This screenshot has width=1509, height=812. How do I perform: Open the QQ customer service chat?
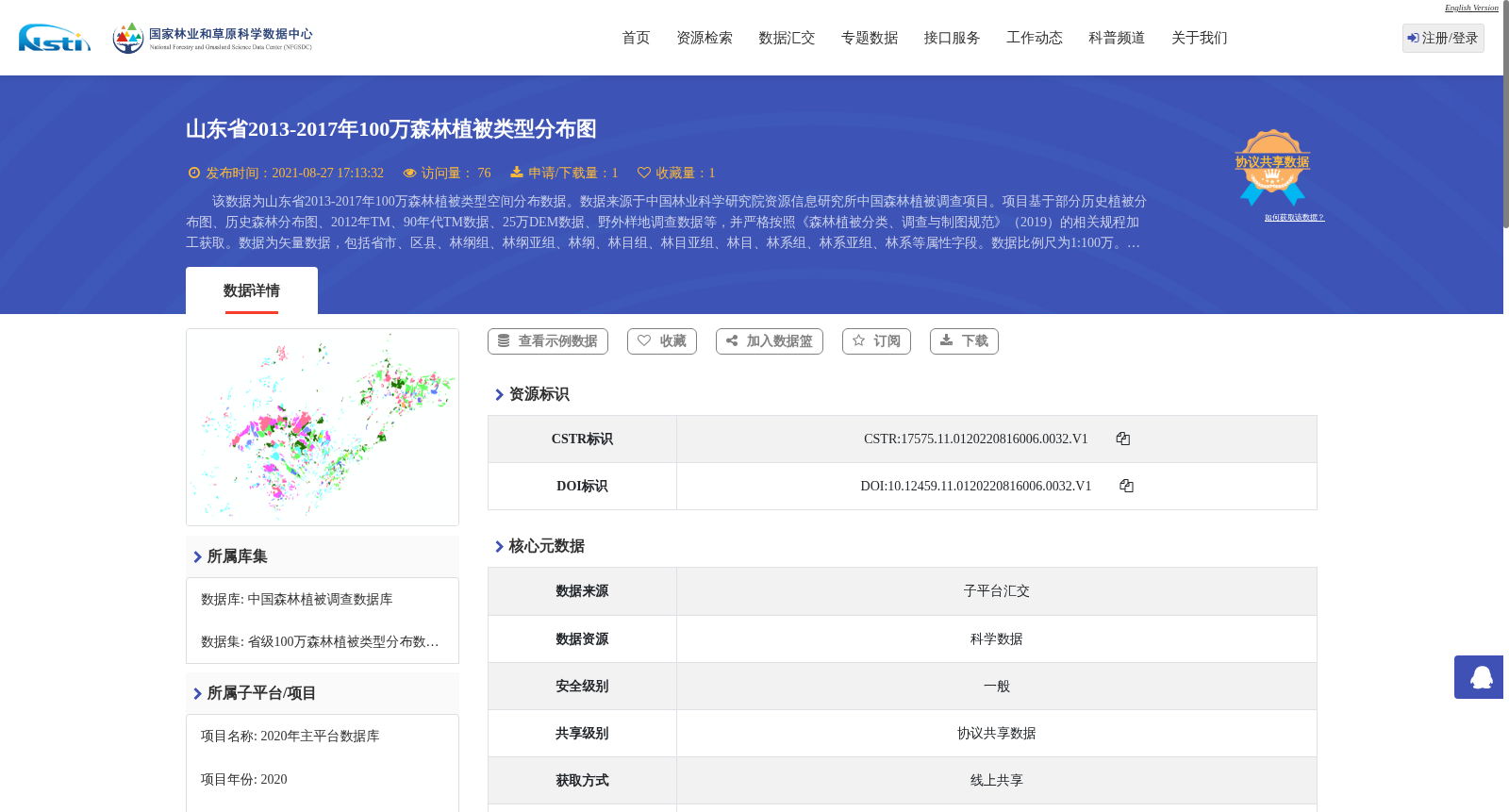tap(1479, 677)
